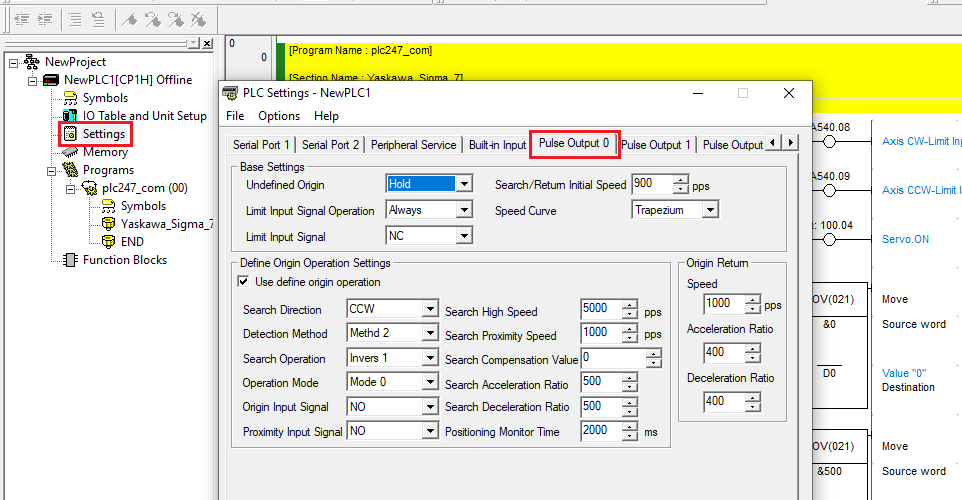Open the Help menu in PLC Settings

tap(326, 116)
